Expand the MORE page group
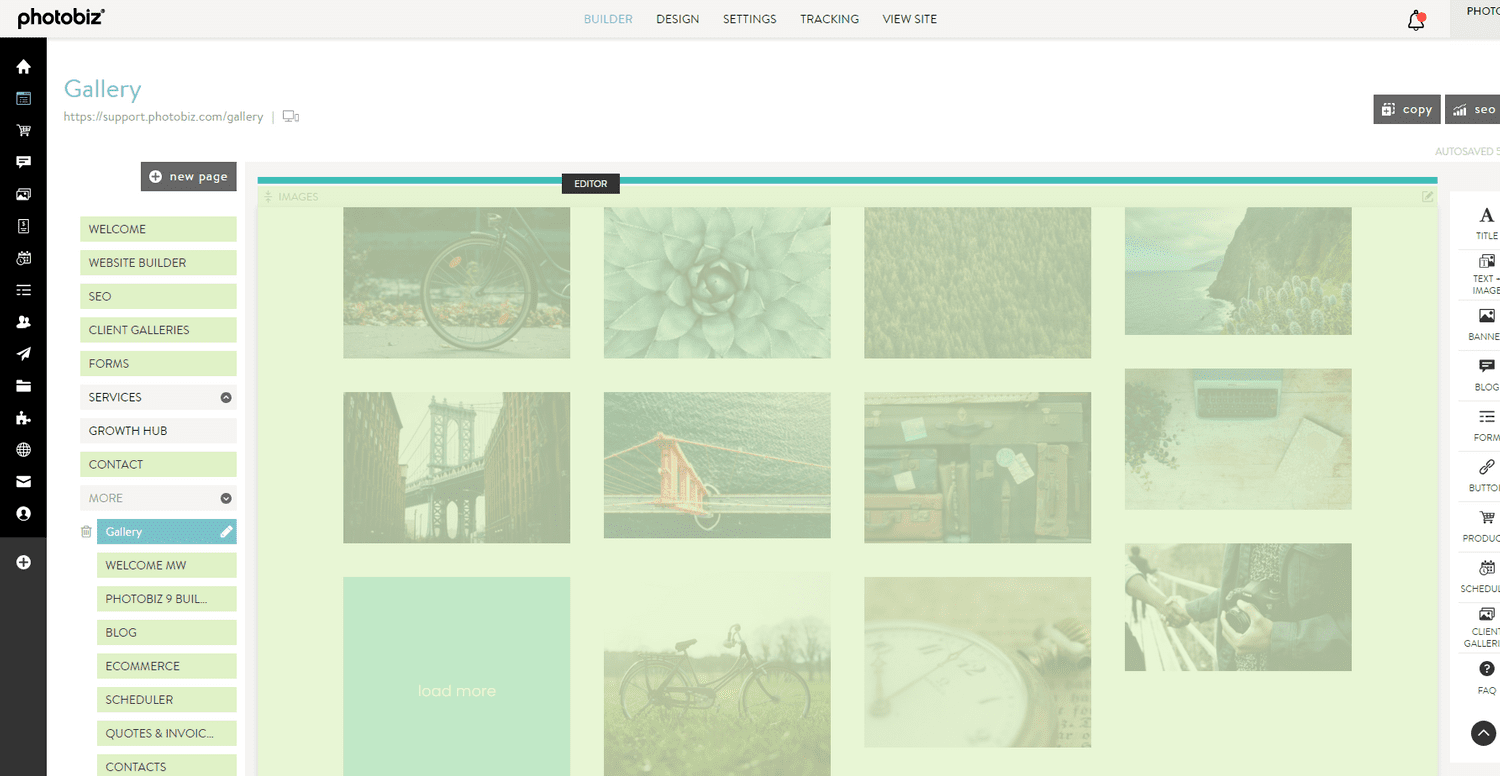 [225, 497]
